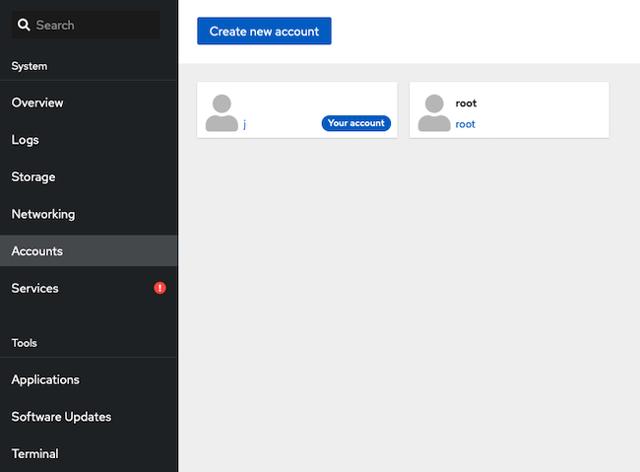
Task: Click the avatar icon for user j
Action: [221, 113]
